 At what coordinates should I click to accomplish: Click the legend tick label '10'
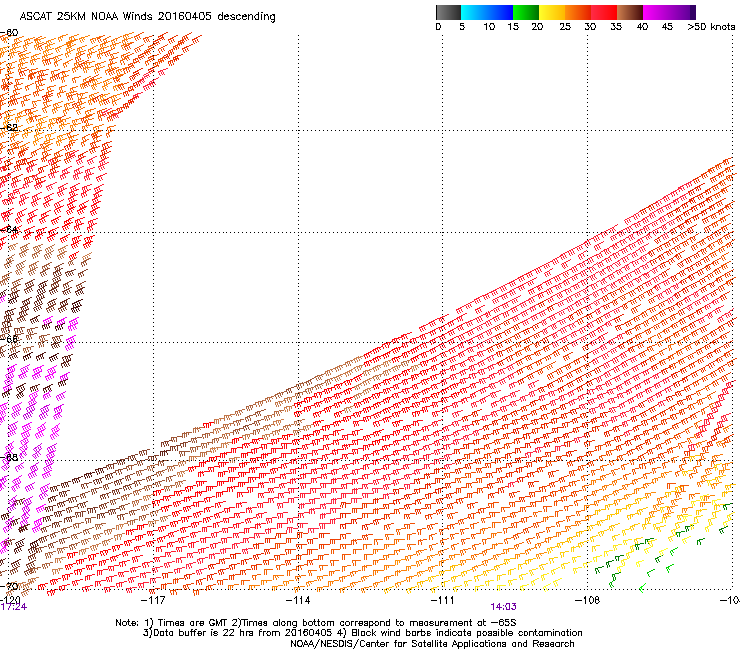(x=489, y=27)
